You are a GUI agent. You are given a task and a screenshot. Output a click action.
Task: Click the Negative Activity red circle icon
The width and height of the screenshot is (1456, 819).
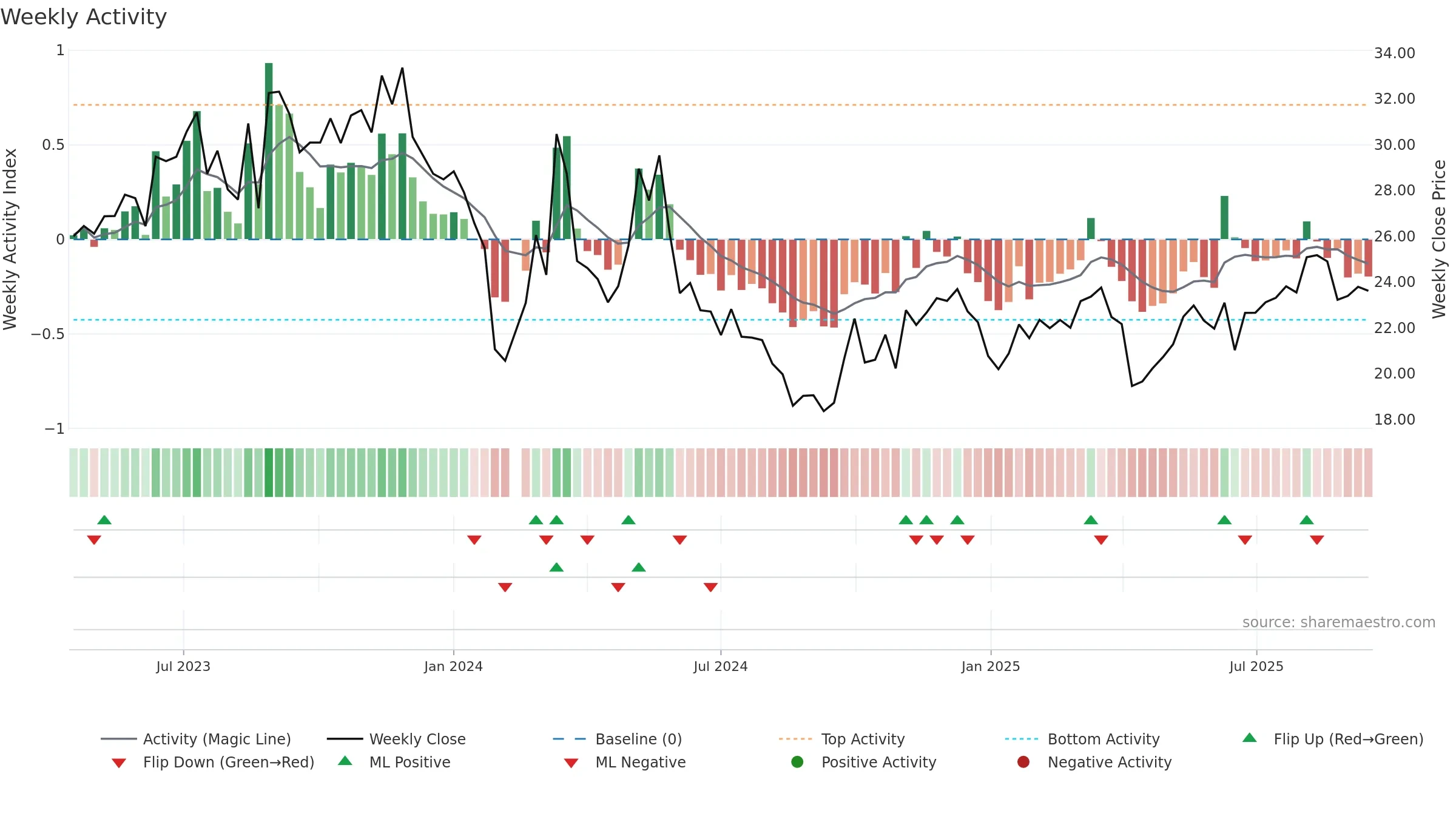[1023, 761]
